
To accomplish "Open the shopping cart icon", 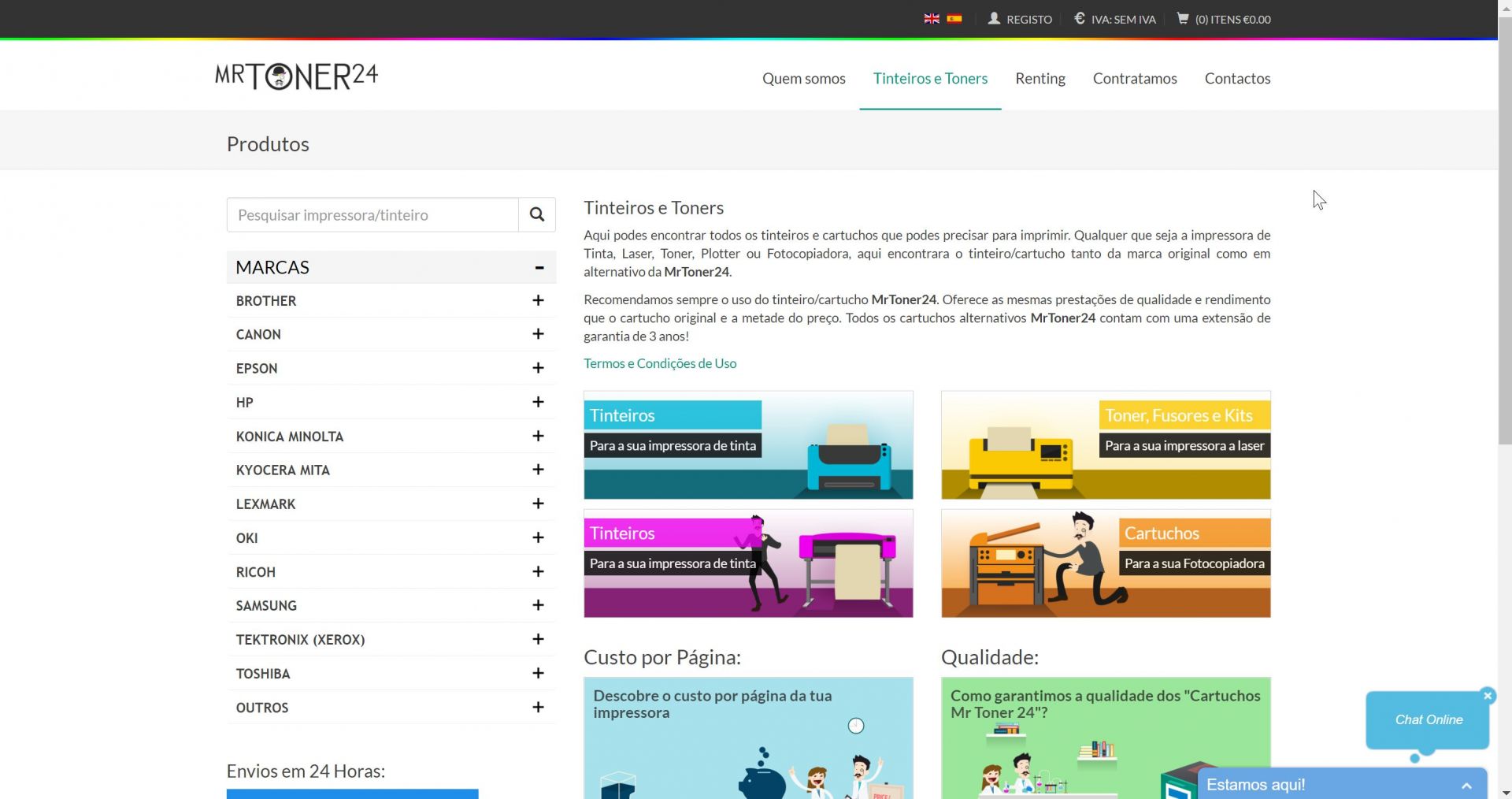I will [x=1182, y=18].
